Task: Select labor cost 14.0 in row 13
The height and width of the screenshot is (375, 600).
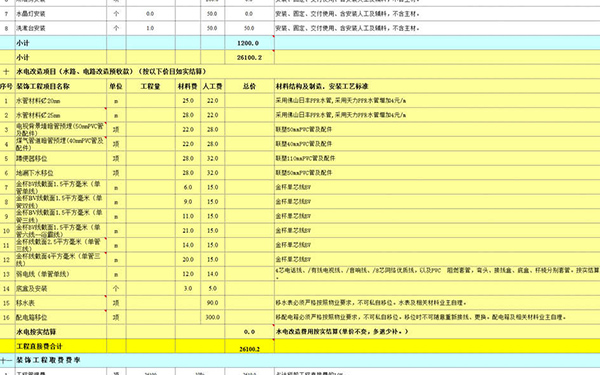Action: coord(212,274)
